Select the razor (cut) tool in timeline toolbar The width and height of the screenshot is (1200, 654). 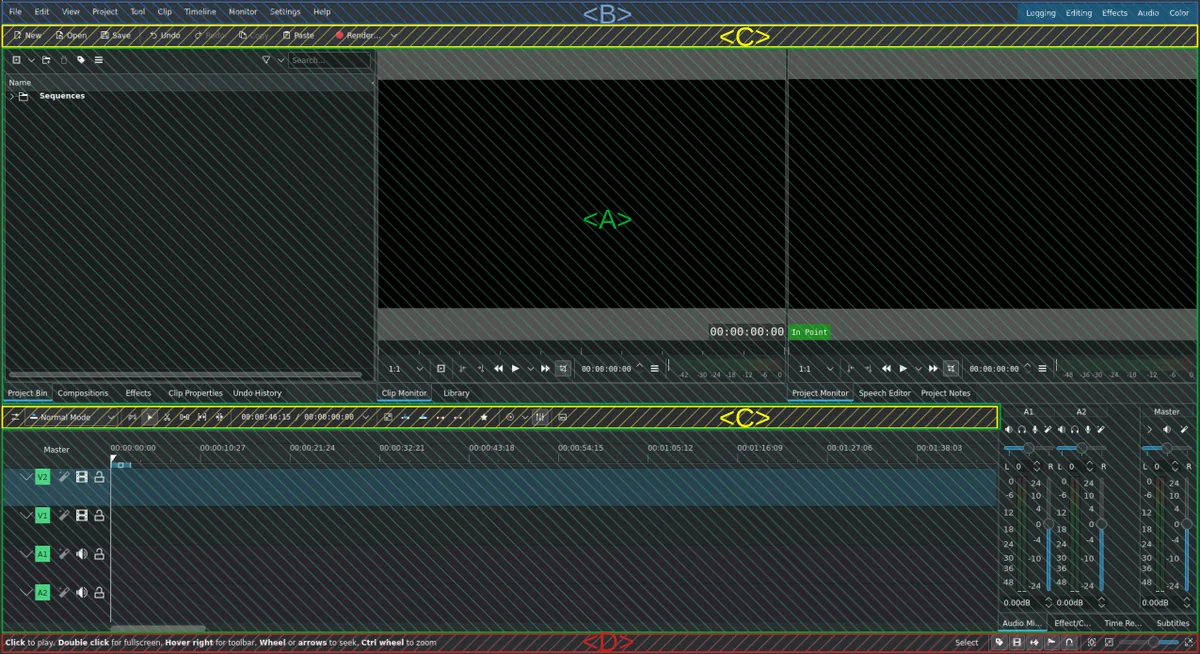pos(167,417)
